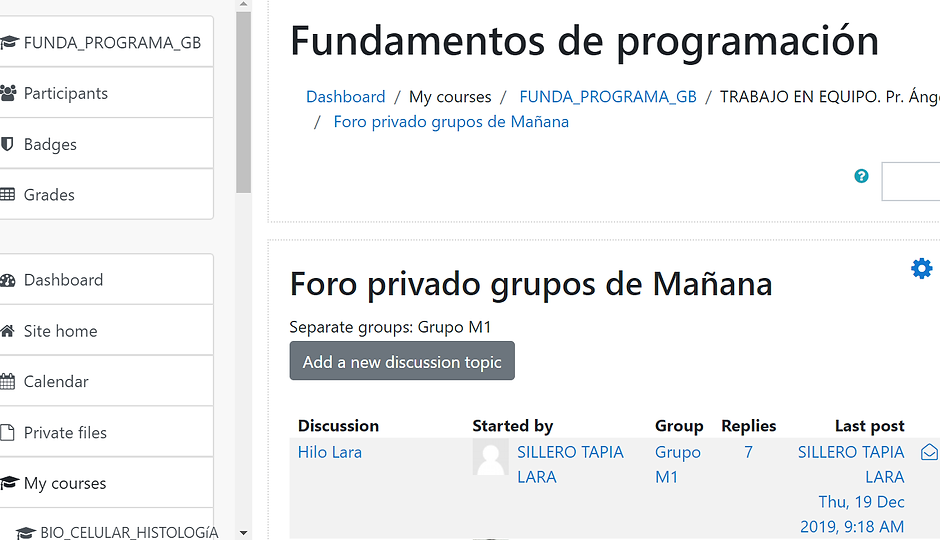940x540 pixels.
Task: Click the sidebar scrollbar down arrow
Action: click(x=243, y=532)
